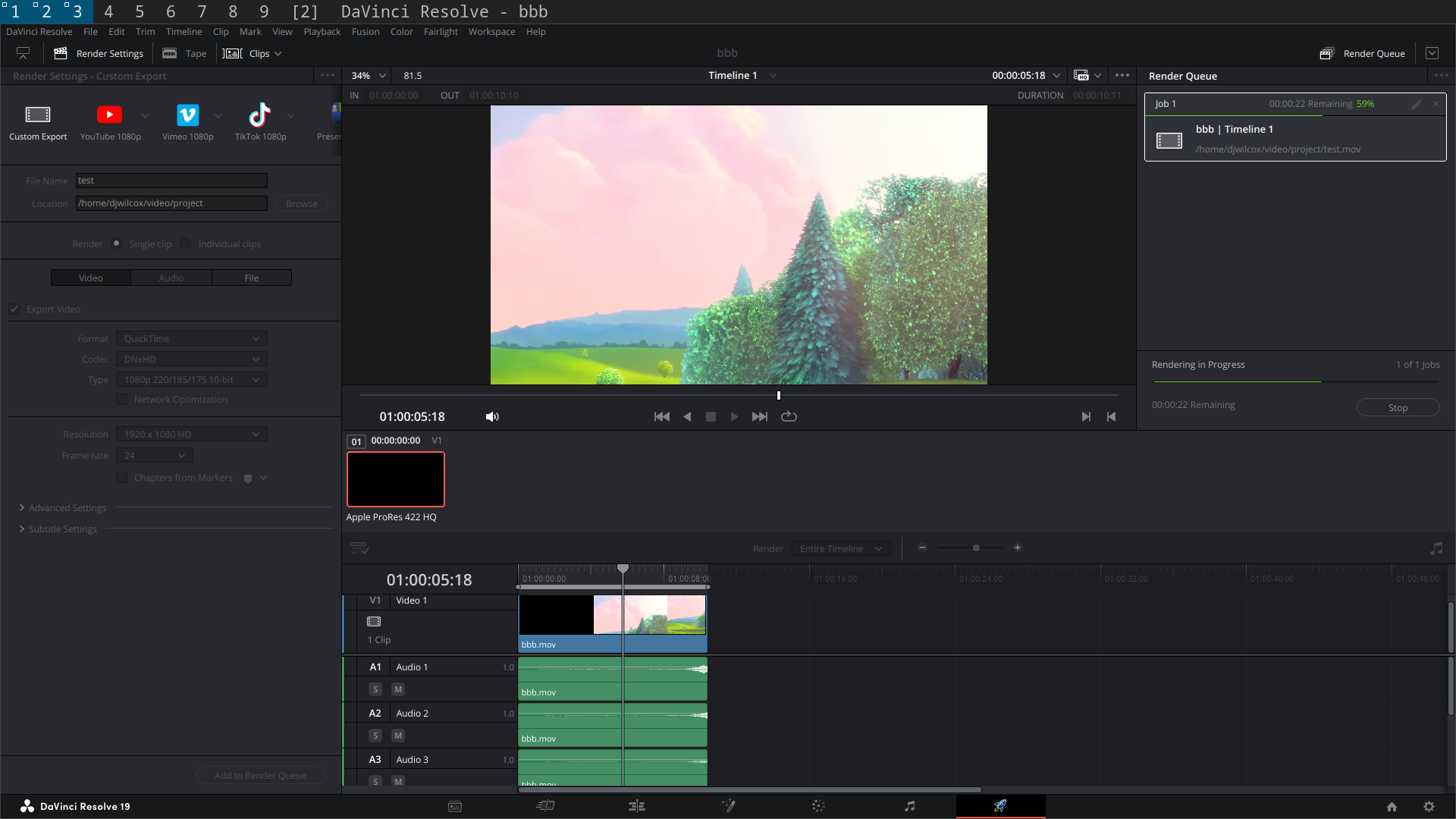This screenshot has width=1456, height=819.
Task: Open Project Manager home icon
Action: 1392,807
